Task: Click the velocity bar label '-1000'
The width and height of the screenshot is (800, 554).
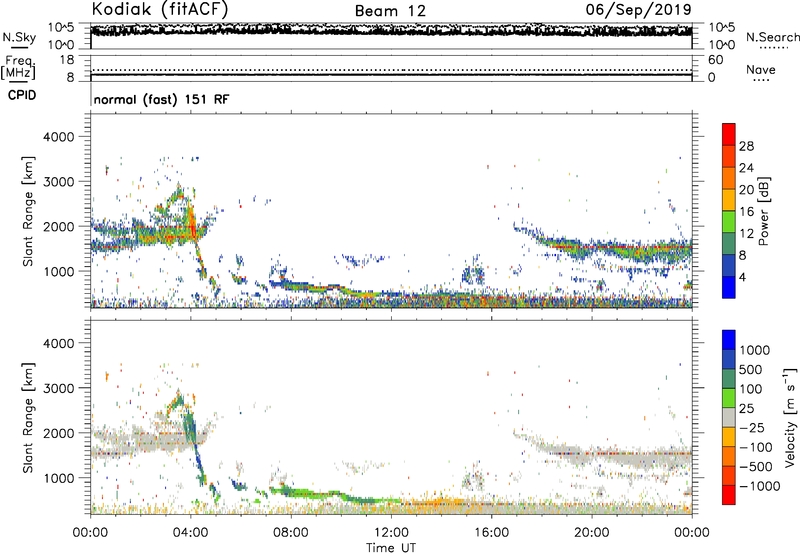Action: [759, 486]
